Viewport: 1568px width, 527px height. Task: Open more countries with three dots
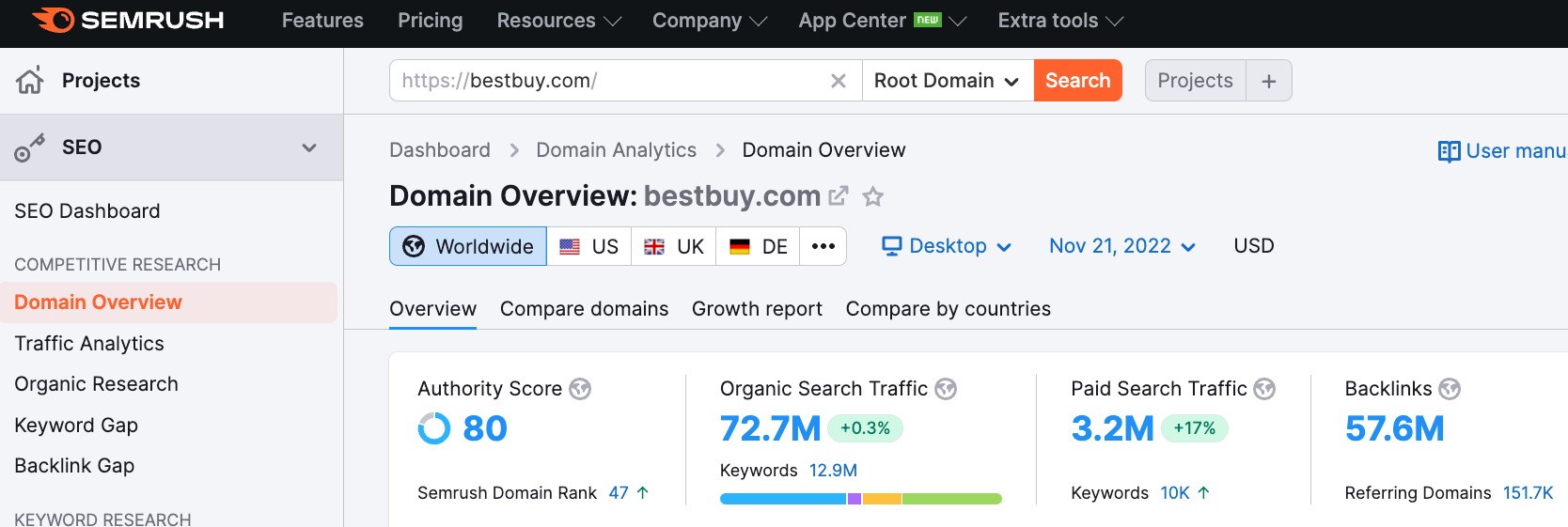[x=823, y=246]
